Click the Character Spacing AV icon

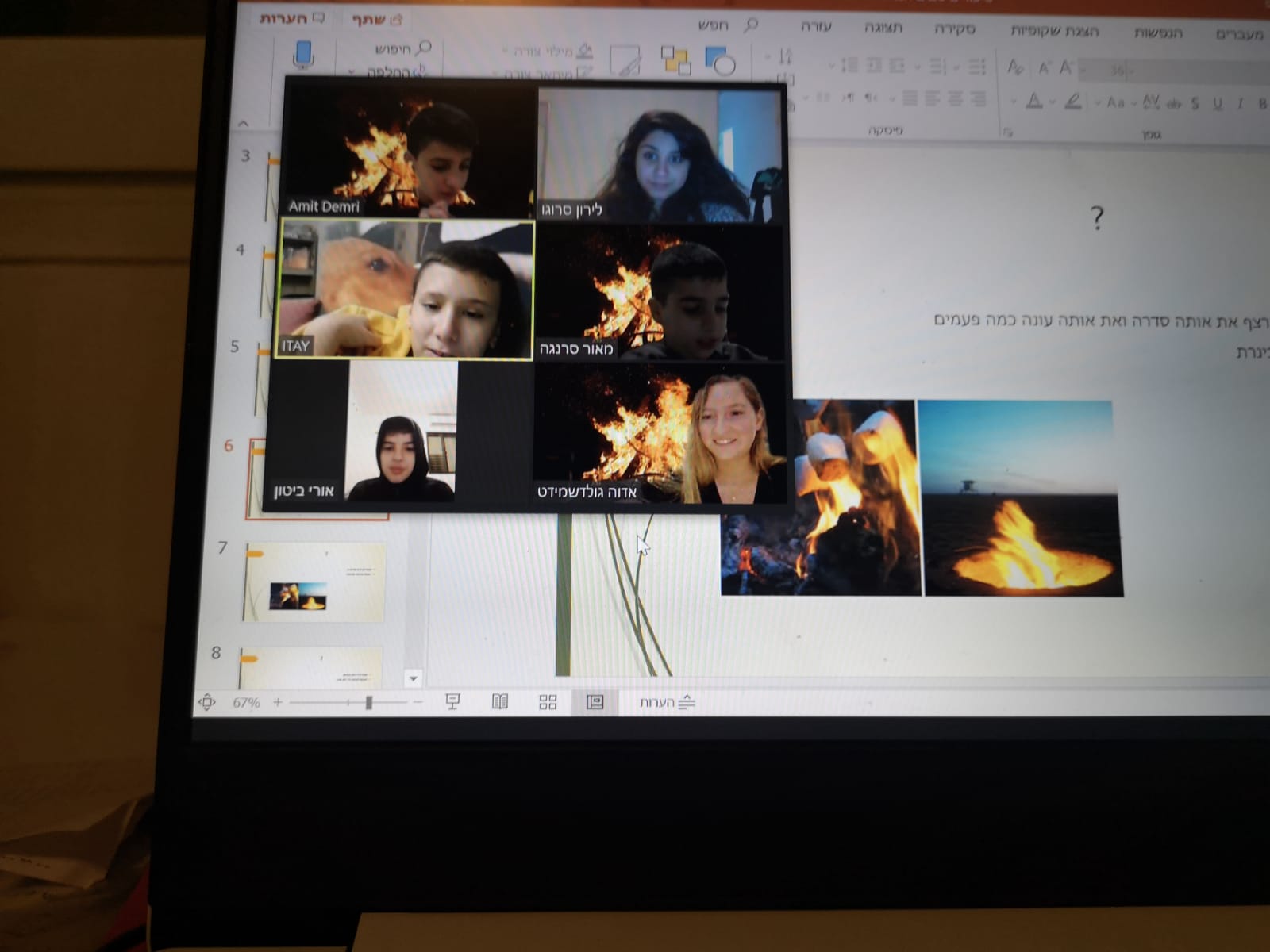[x=1151, y=102]
